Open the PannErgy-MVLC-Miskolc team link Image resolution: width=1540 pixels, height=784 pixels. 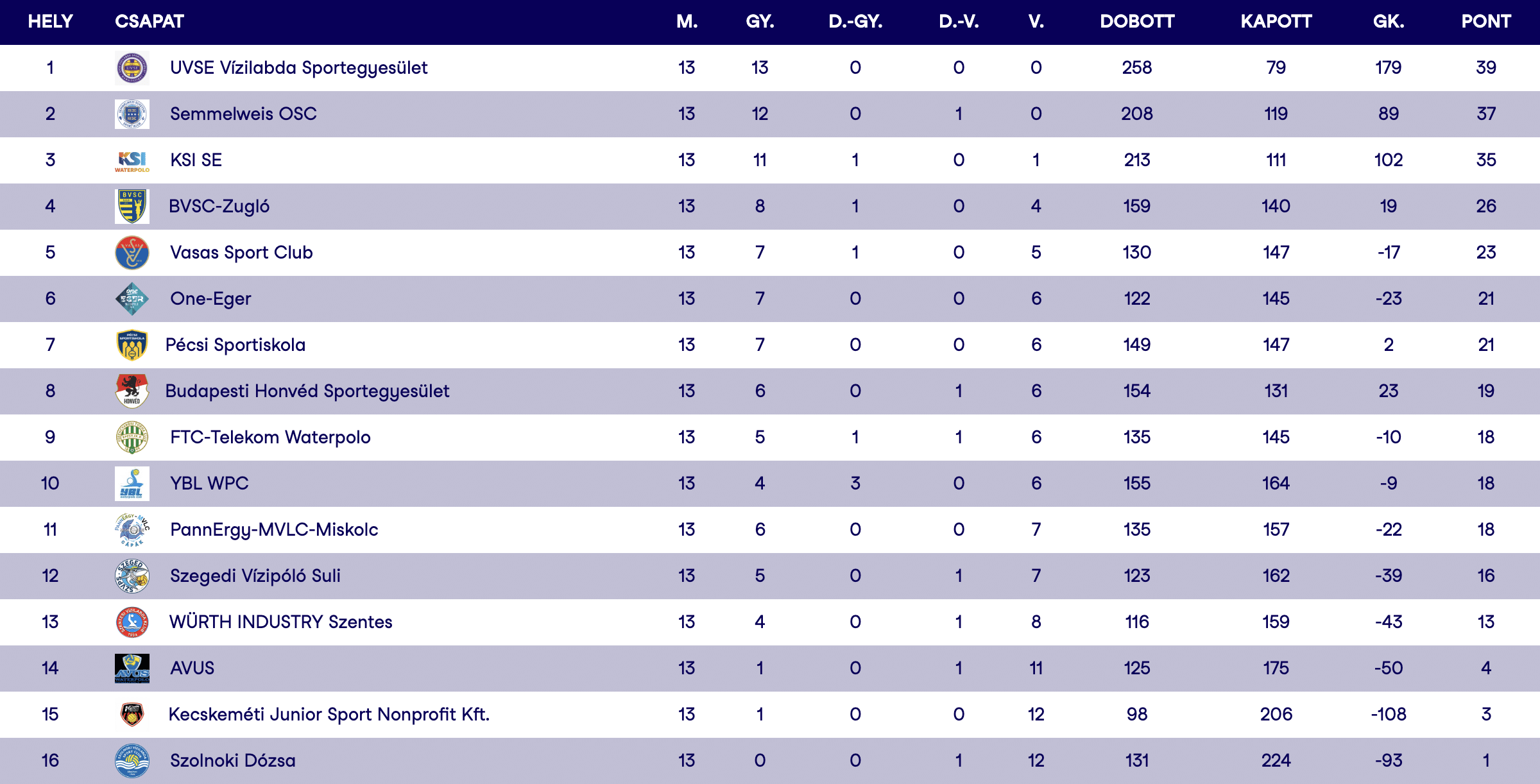tap(274, 530)
